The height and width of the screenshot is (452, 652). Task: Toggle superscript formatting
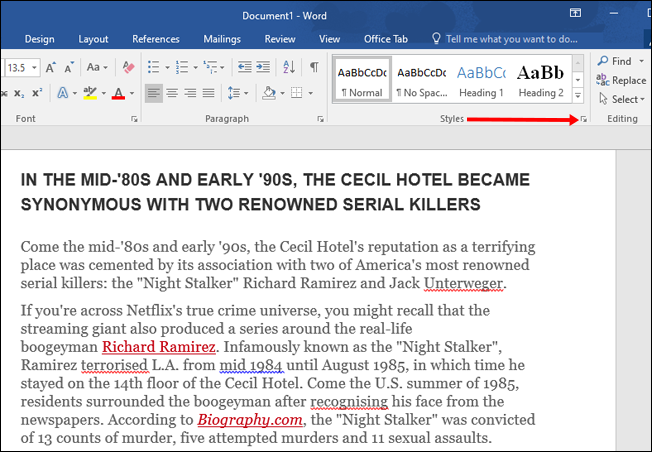pos(37,93)
